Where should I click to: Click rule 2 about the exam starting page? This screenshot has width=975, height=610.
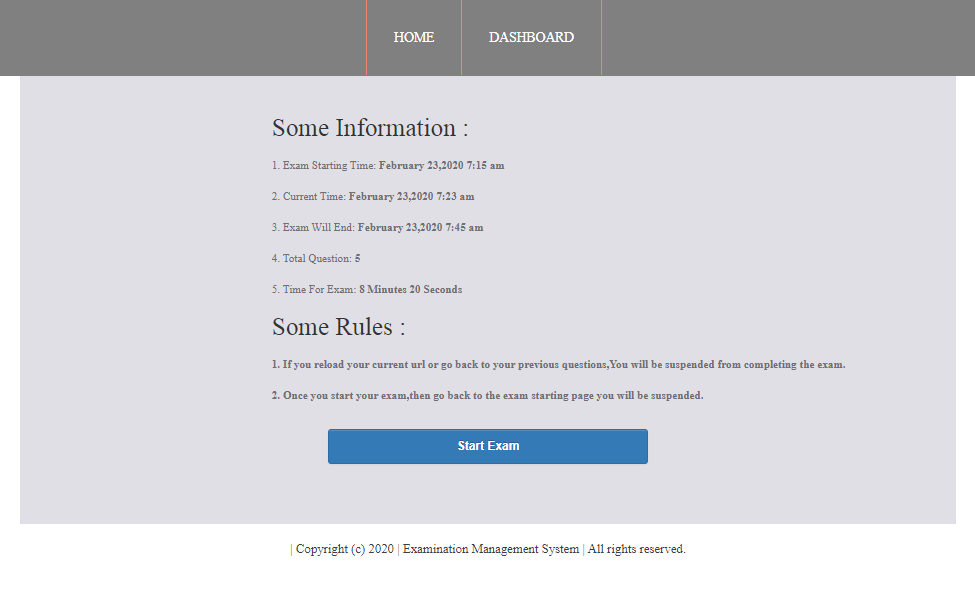(487, 396)
